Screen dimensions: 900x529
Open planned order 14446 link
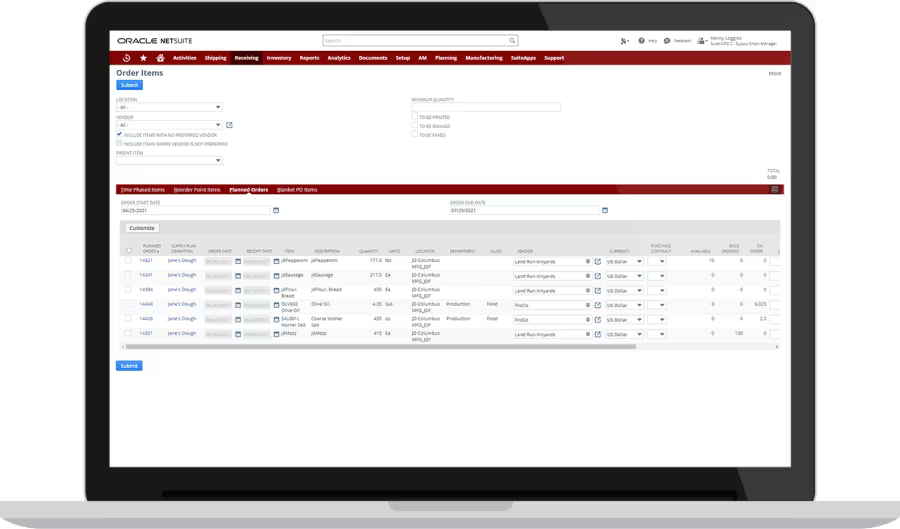pos(146,303)
